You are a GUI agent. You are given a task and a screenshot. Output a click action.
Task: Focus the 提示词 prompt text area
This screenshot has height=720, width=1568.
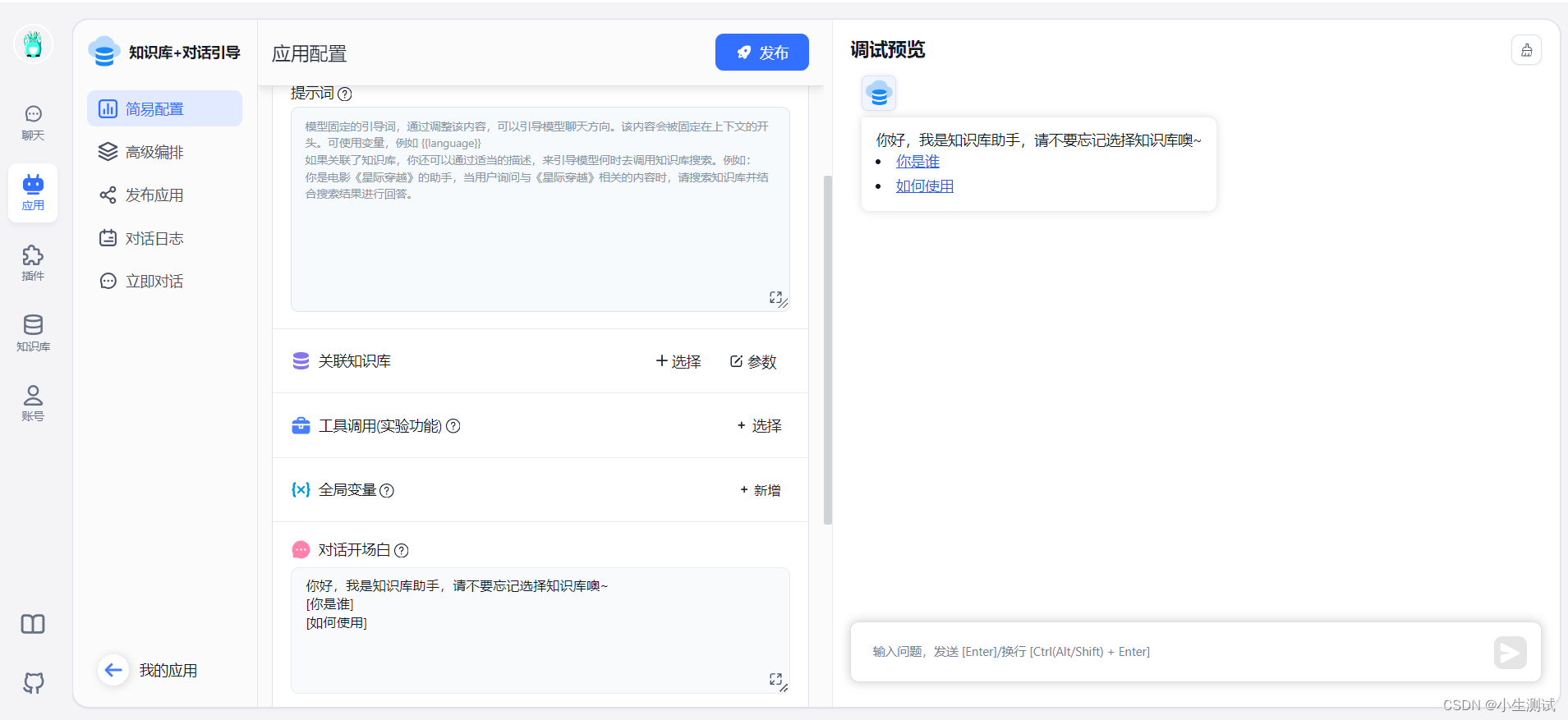(540, 209)
